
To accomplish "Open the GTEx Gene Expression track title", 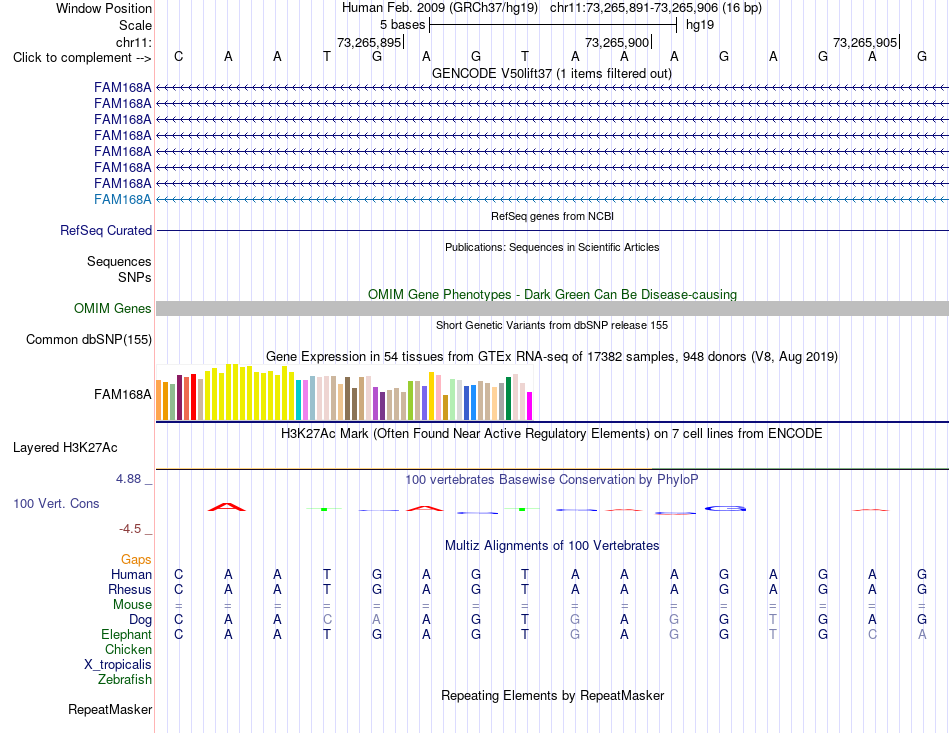I will [552, 357].
